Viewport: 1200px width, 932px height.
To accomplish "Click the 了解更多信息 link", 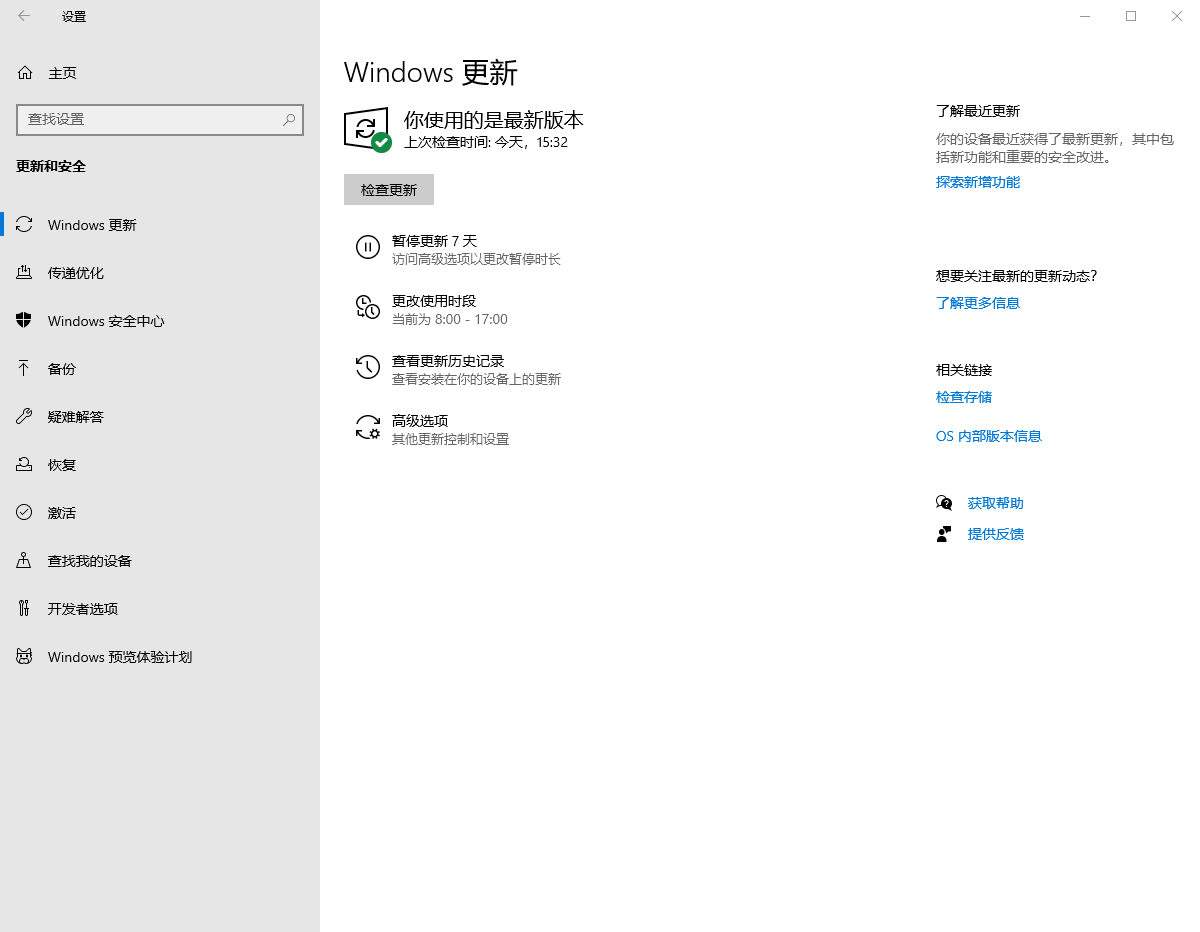I will point(978,303).
